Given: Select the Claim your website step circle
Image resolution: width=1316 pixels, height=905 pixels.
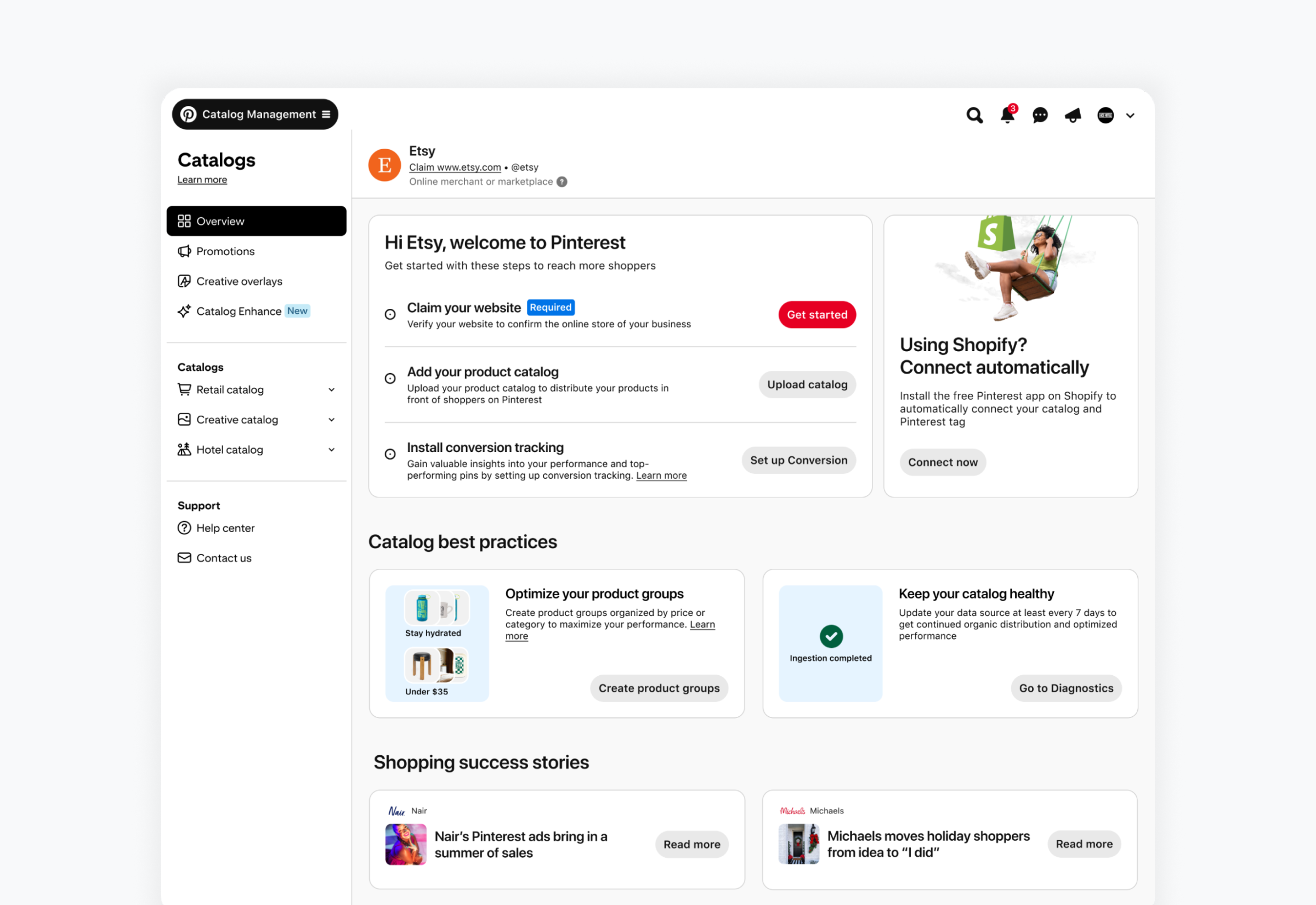Looking at the screenshot, I should point(390,315).
